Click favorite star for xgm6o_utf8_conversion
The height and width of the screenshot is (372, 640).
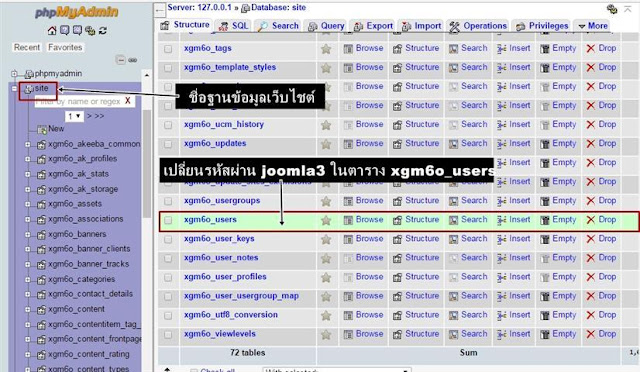pyautogui.click(x=326, y=316)
